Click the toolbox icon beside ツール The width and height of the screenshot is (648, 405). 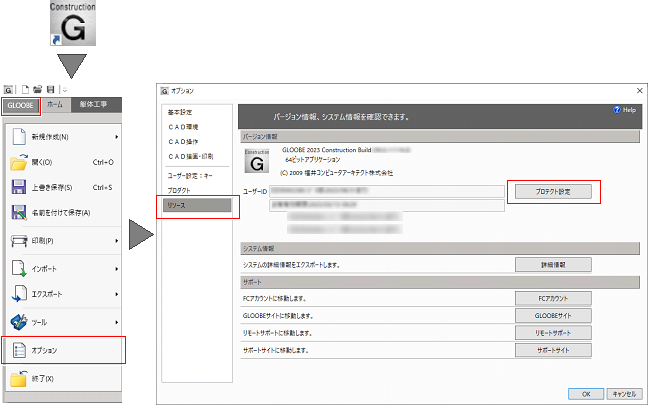click(x=19, y=322)
